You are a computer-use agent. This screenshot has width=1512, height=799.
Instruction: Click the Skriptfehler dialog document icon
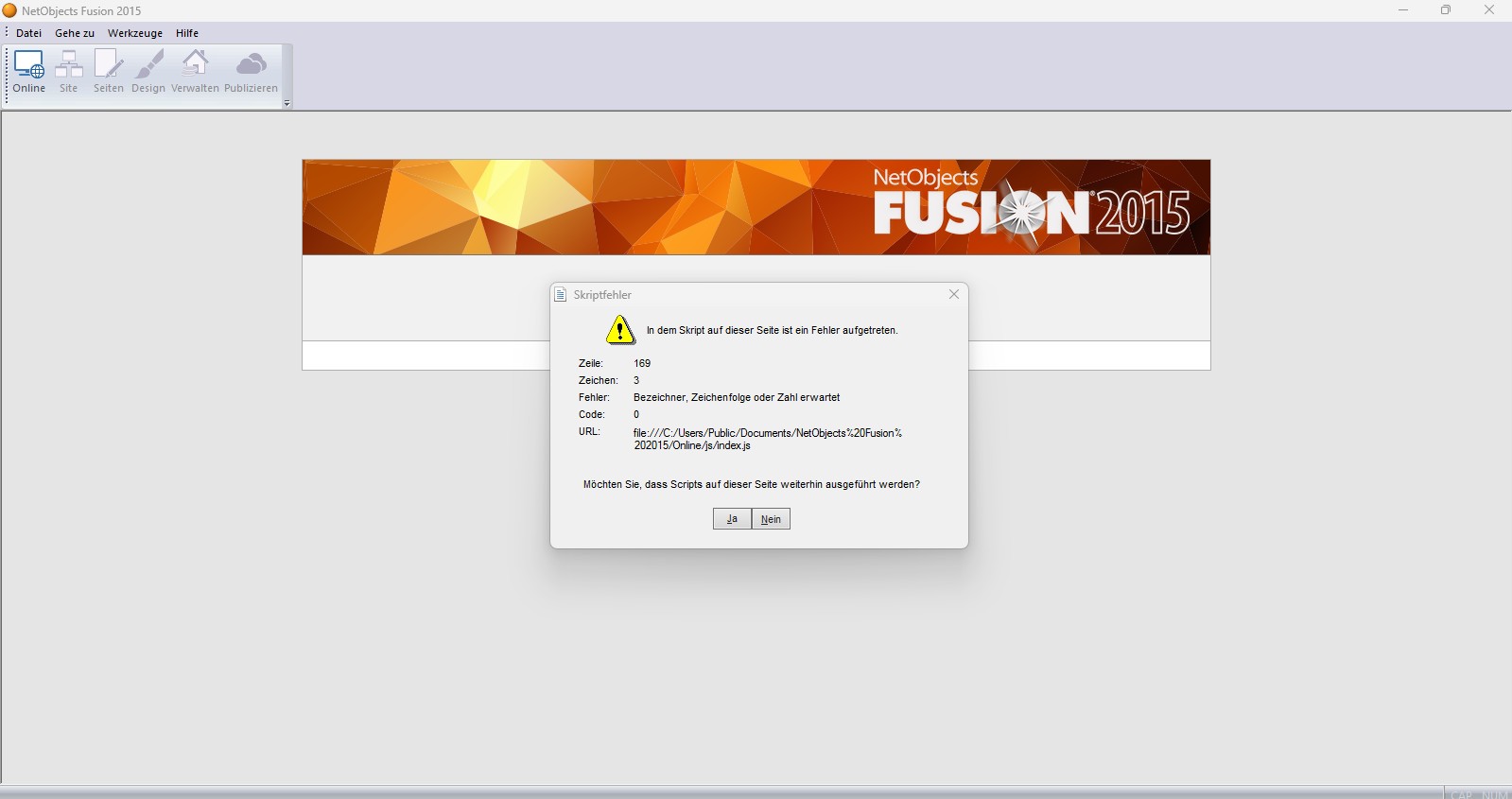(x=561, y=295)
